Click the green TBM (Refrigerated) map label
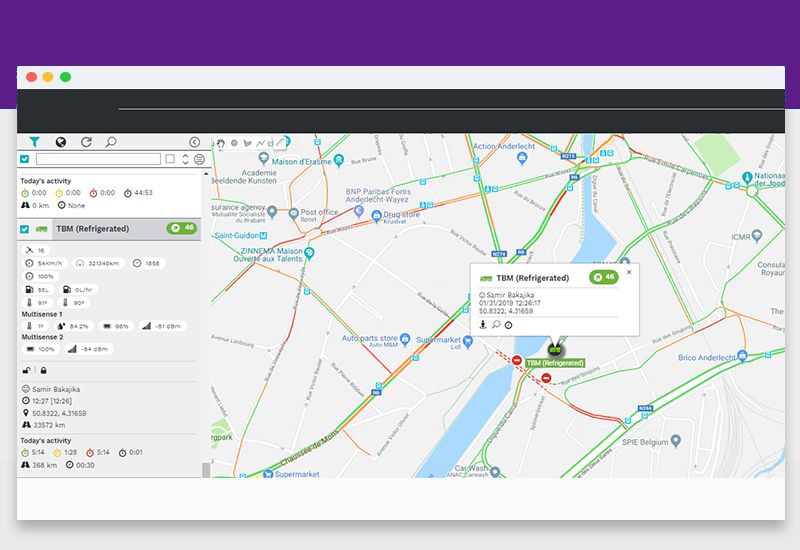The height and width of the screenshot is (550, 800). click(555, 363)
